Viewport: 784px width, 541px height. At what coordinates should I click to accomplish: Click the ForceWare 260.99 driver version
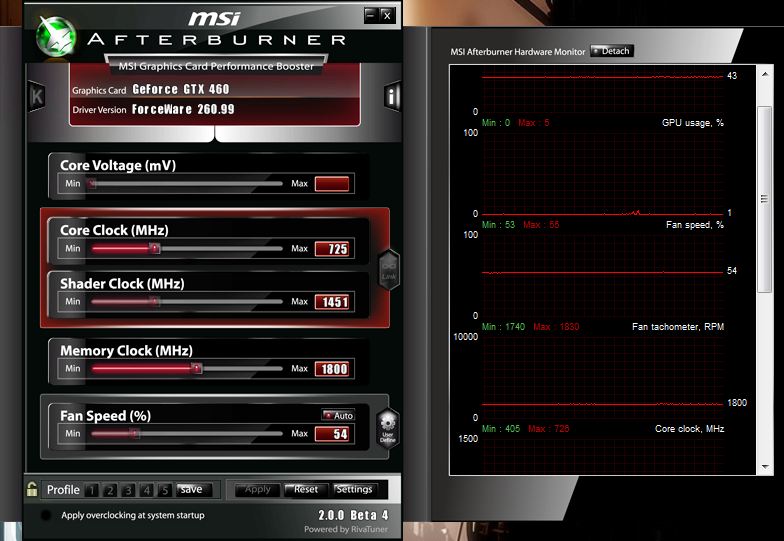pos(183,109)
